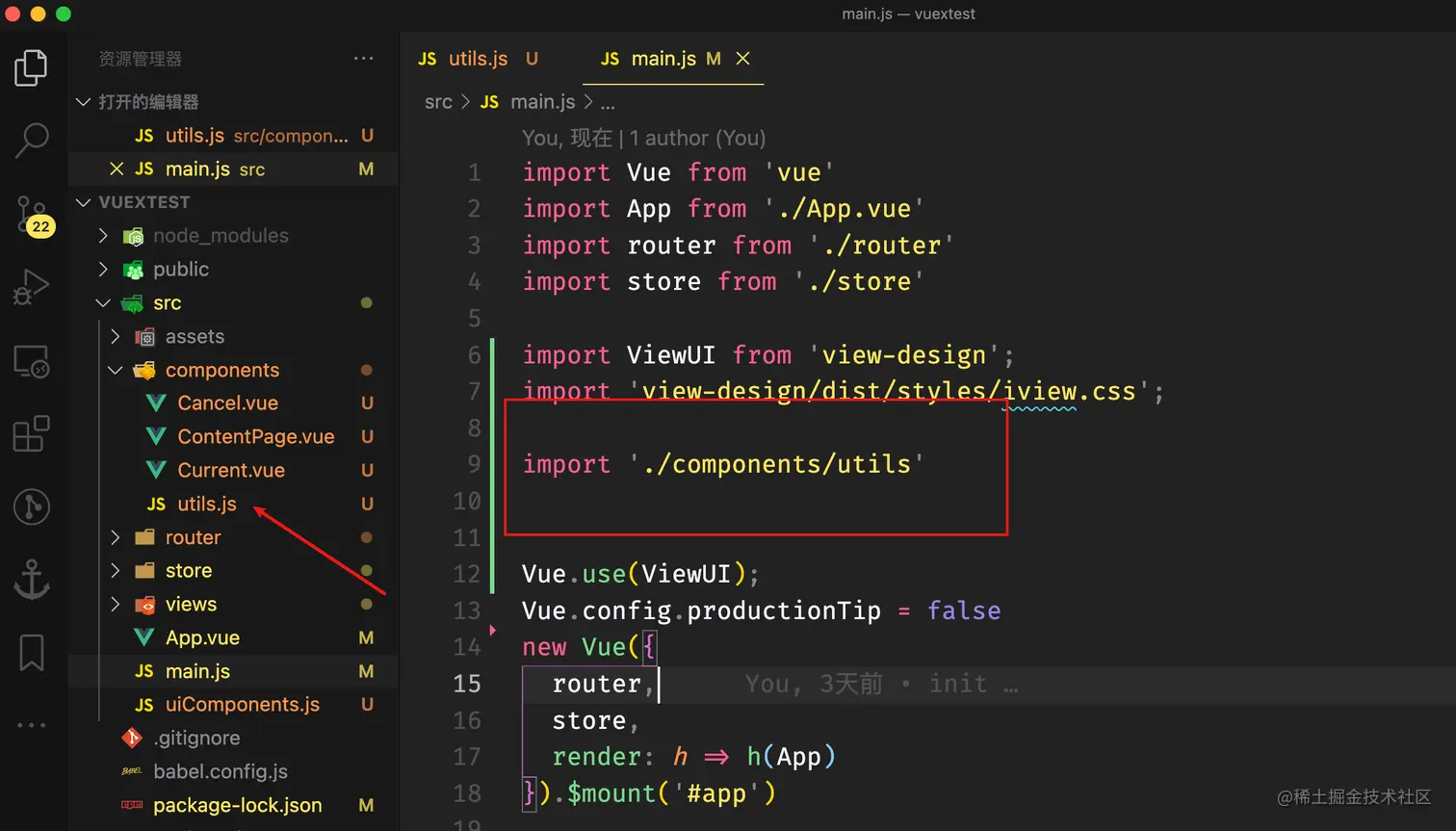The width and height of the screenshot is (1456, 831).
Task: Expand the views folder chevron
Action: (x=116, y=605)
